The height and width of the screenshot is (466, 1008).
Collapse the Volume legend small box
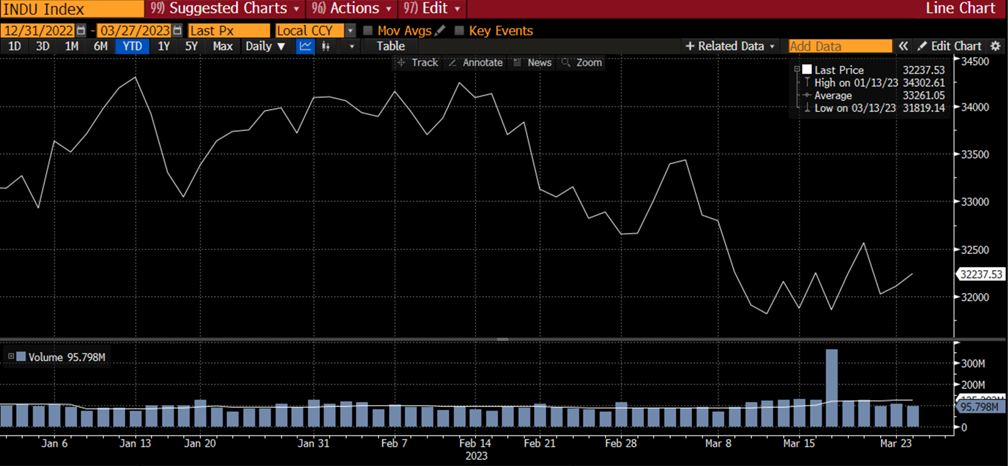pos(10,355)
